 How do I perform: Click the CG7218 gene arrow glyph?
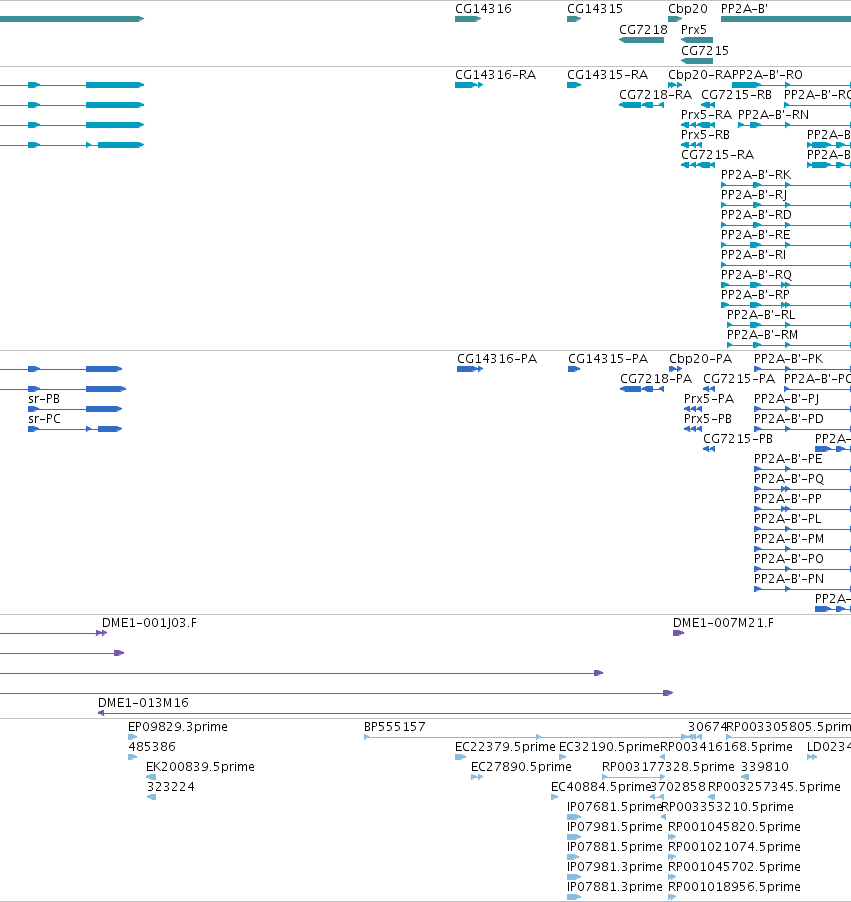tap(642, 40)
